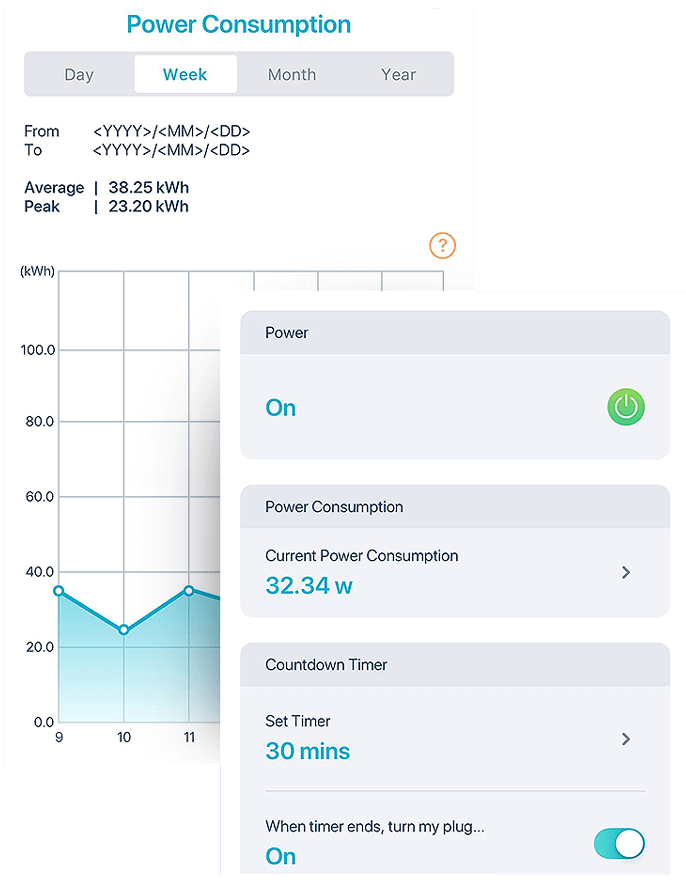Click the To date field

171,150
